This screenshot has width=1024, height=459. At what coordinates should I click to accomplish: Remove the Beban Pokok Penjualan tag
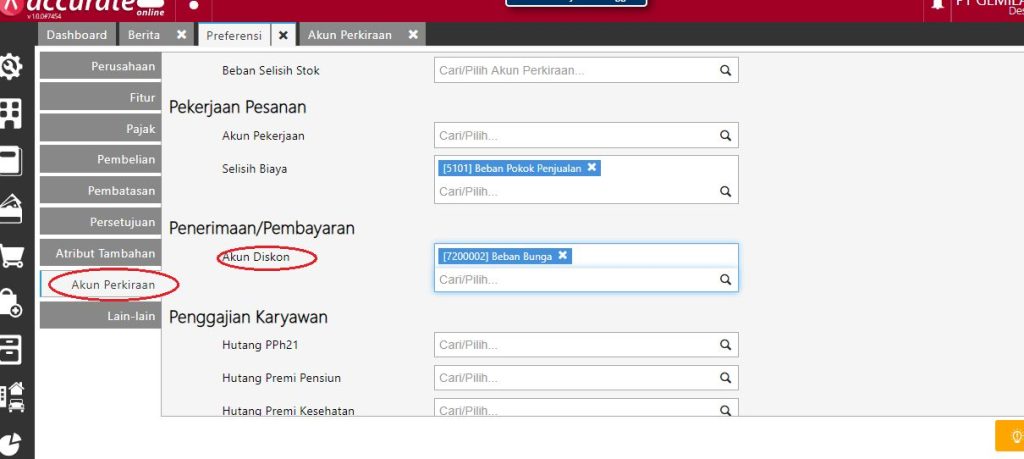coord(592,168)
